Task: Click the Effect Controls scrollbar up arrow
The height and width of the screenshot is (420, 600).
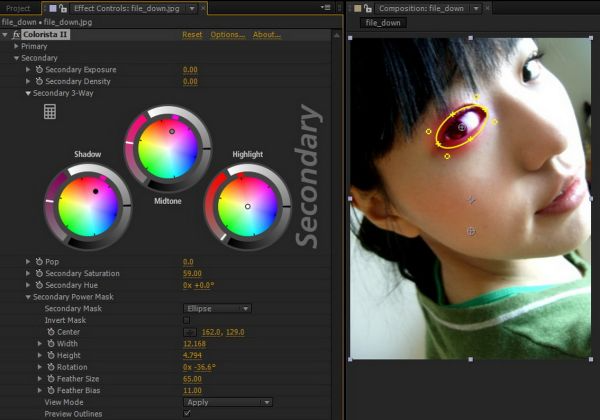Action: (337, 35)
